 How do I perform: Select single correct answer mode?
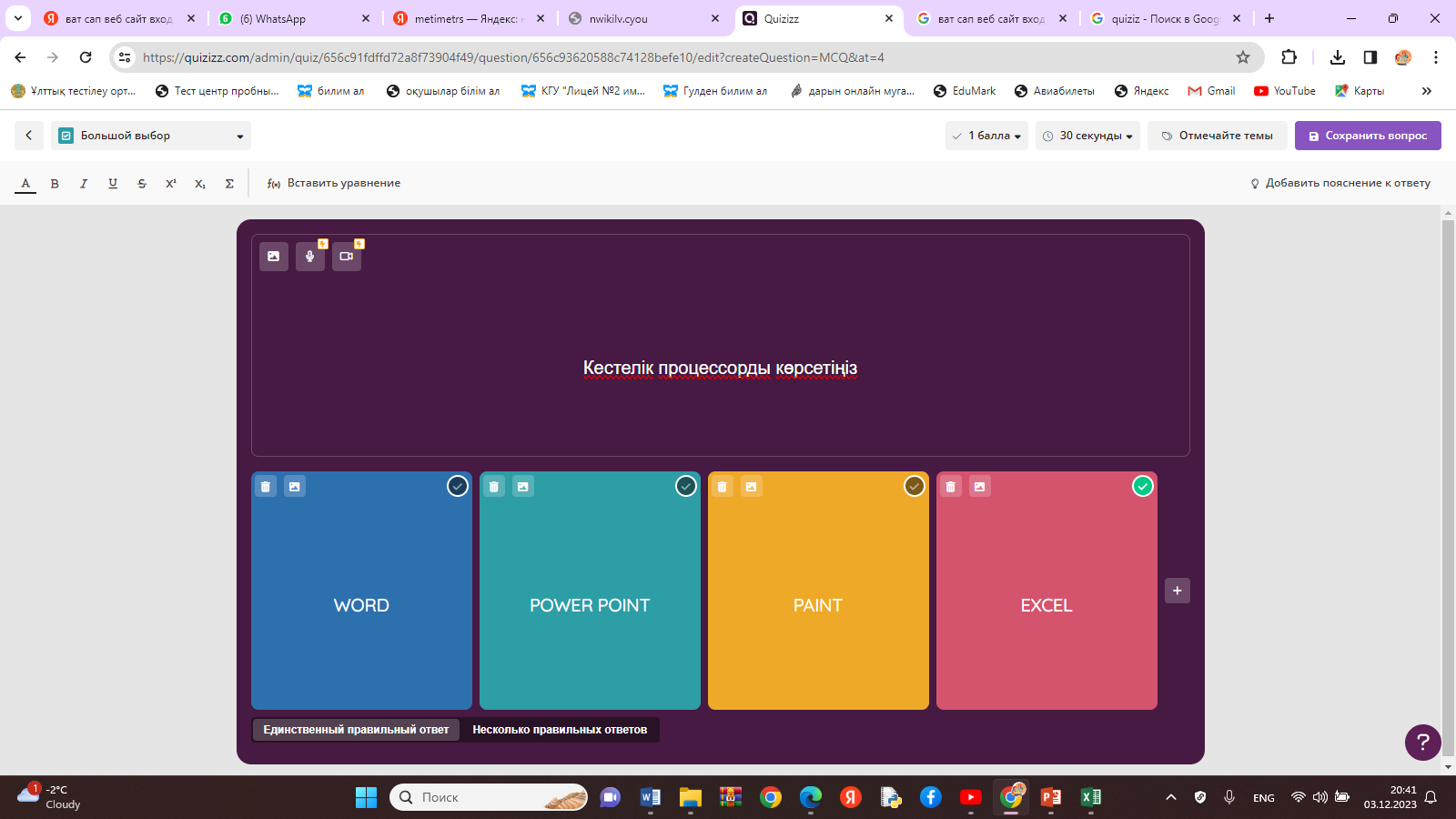click(356, 730)
